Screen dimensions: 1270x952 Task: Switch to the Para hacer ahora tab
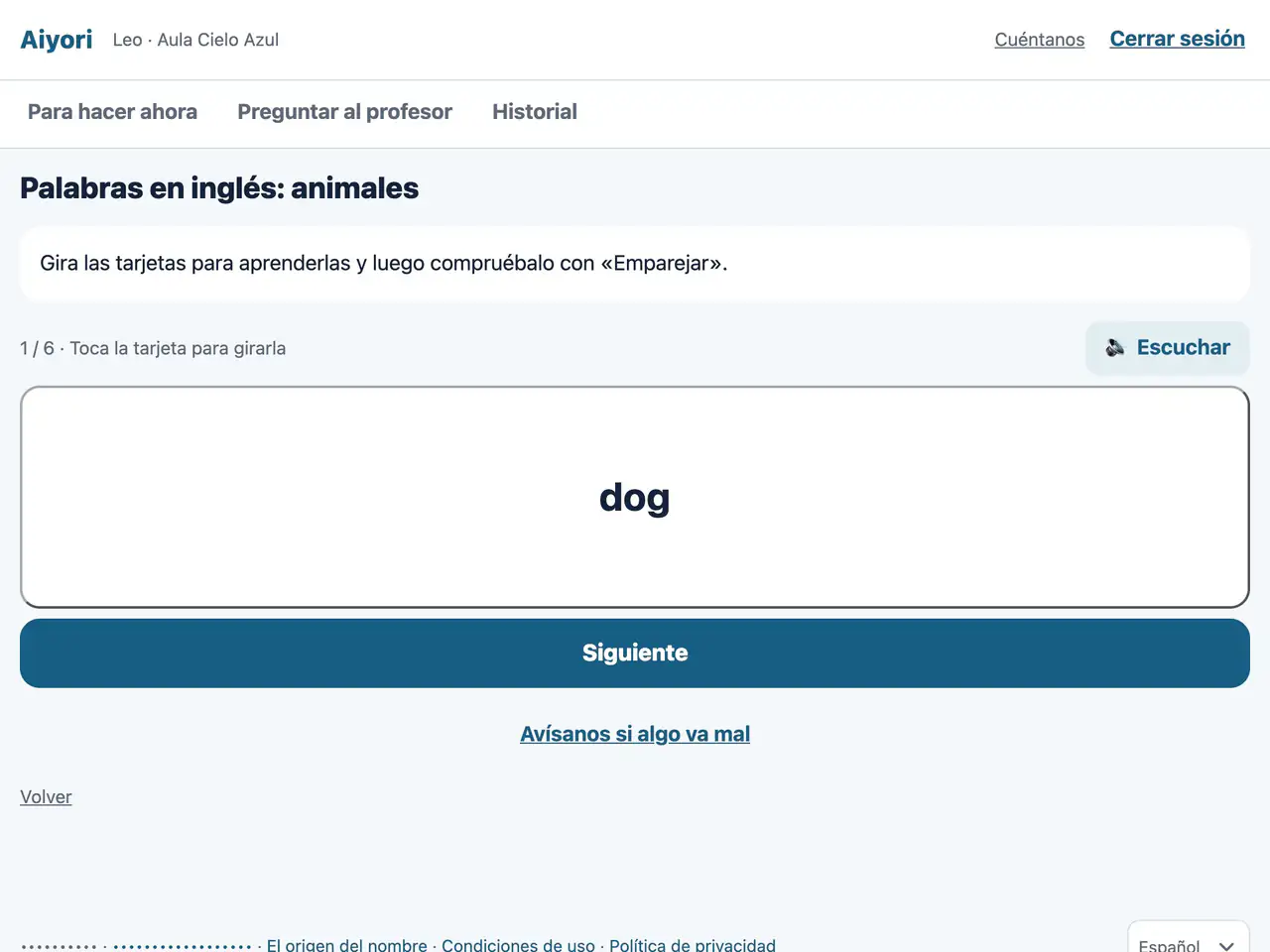[x=112, y=112]
